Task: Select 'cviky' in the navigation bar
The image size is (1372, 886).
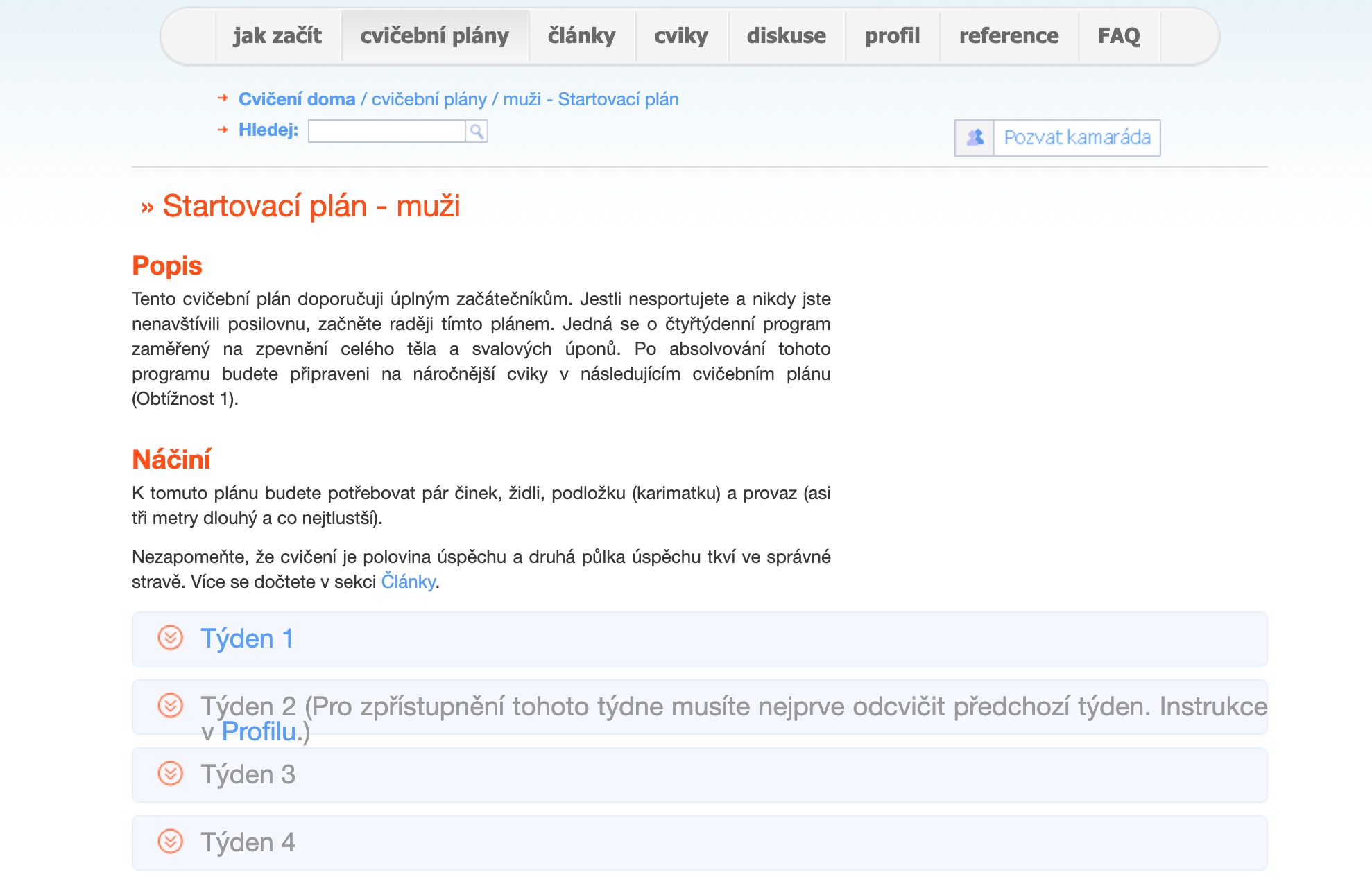Action: pos(680,36)
